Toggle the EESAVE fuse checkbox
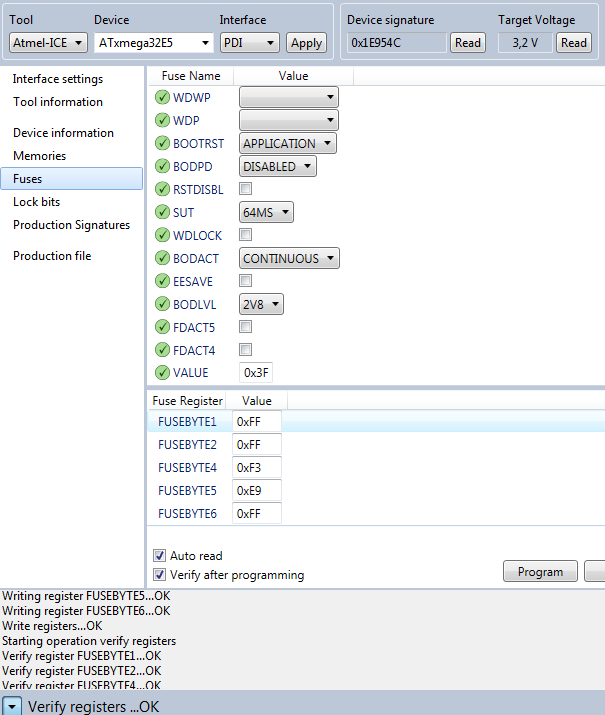 pos(245,280)
